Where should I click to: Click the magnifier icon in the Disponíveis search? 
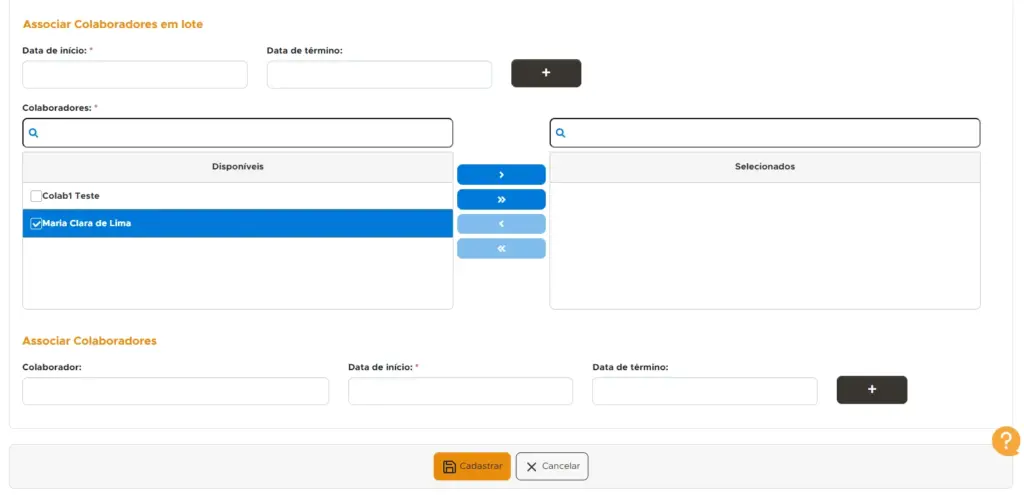click(x=34, y=133)
